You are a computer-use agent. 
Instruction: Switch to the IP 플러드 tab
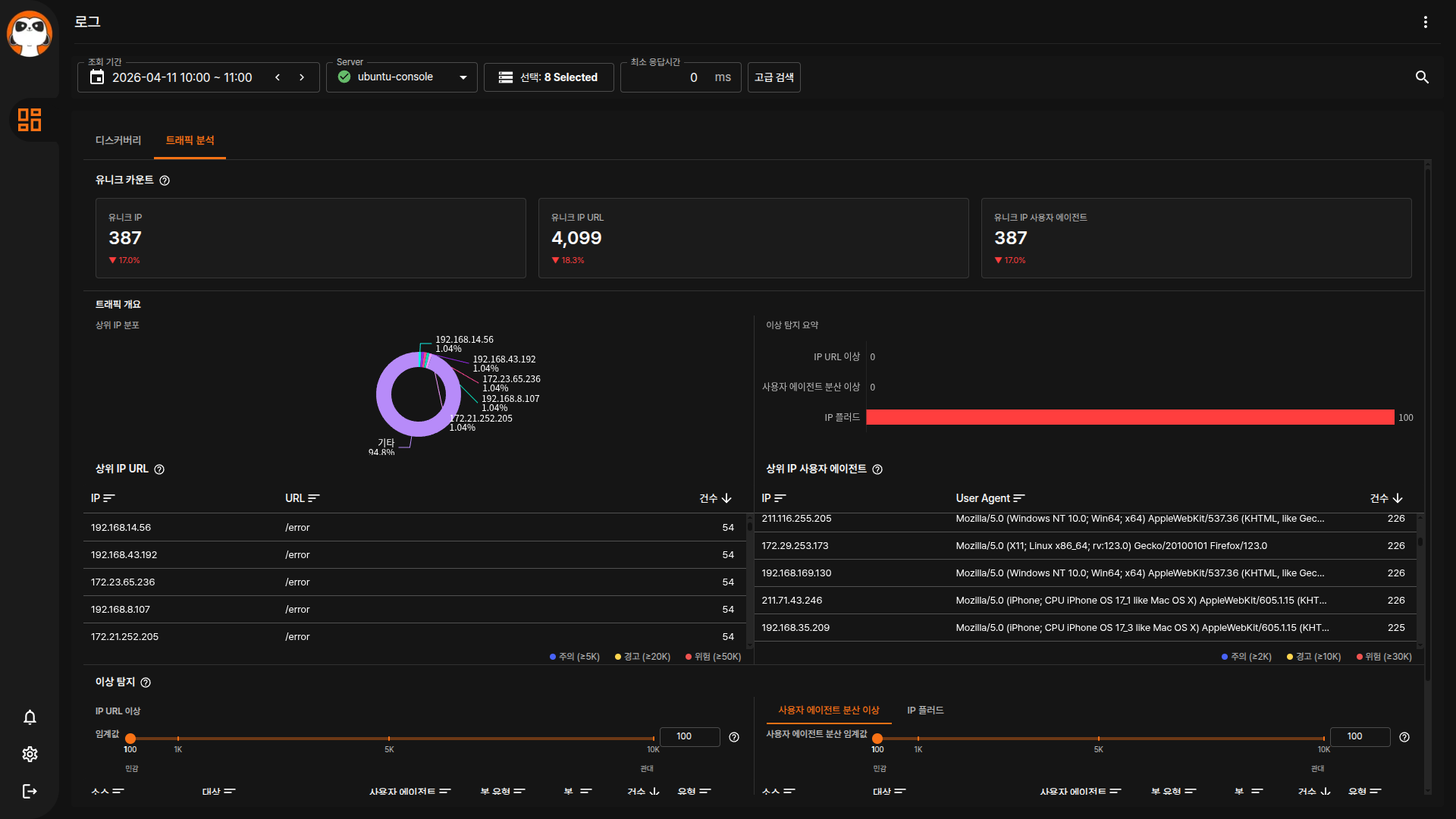pos(925,711)
